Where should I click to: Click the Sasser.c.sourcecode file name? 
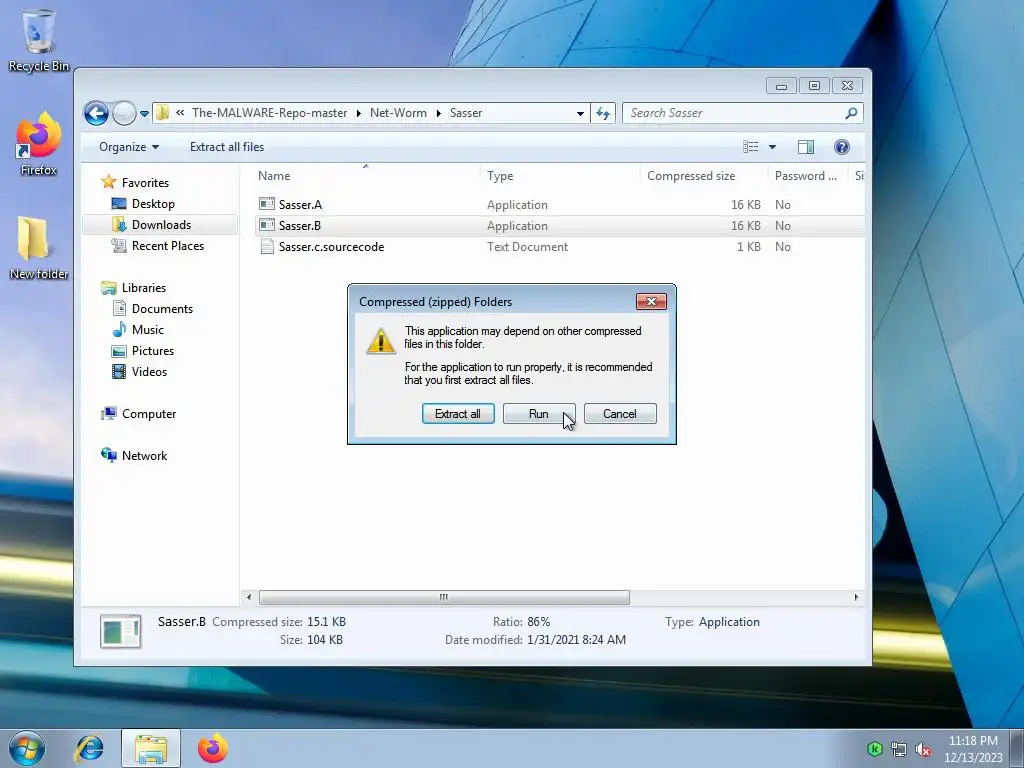pos(331,247)
